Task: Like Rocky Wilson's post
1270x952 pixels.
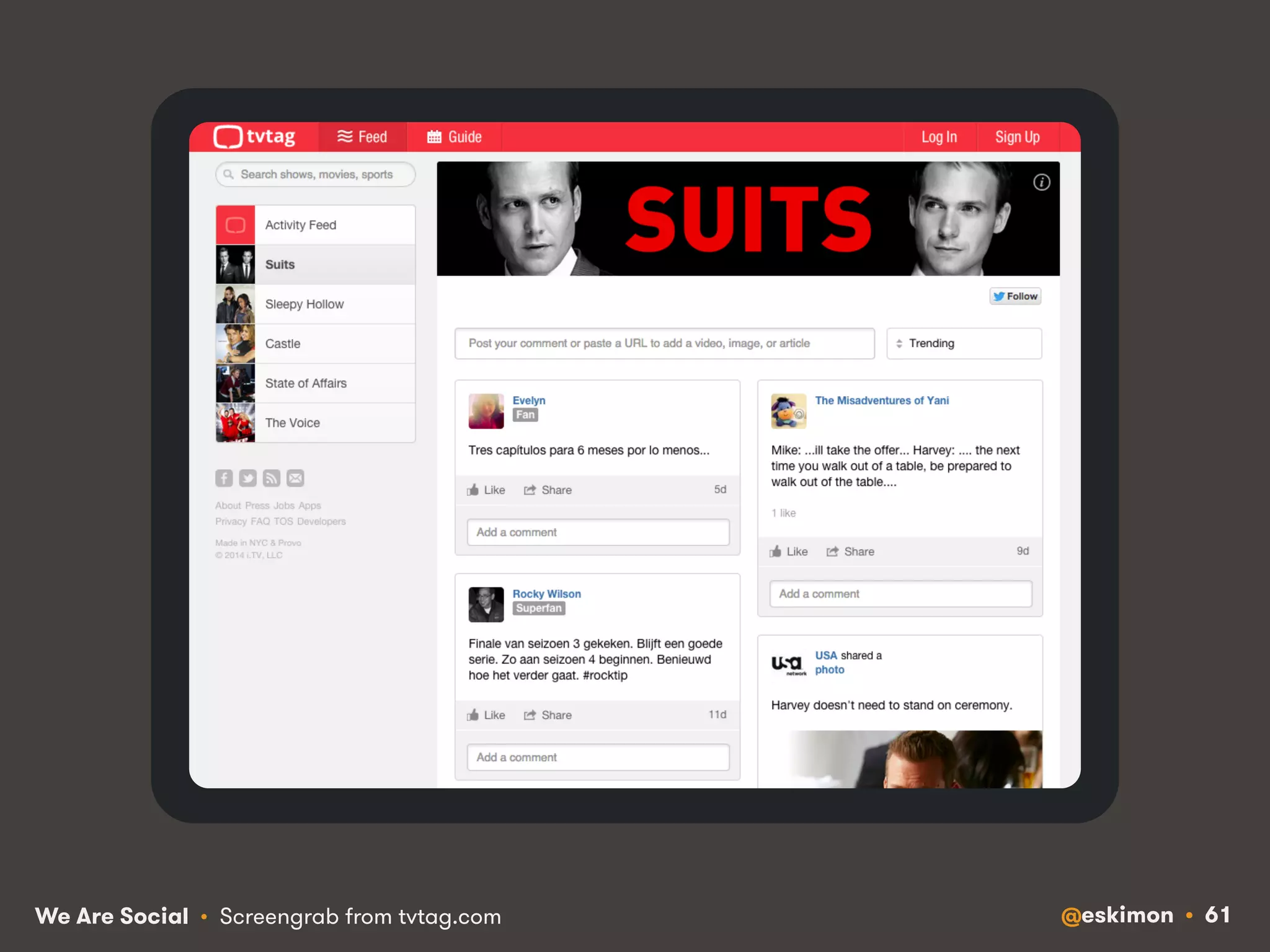Action: [x=486, y=715]
